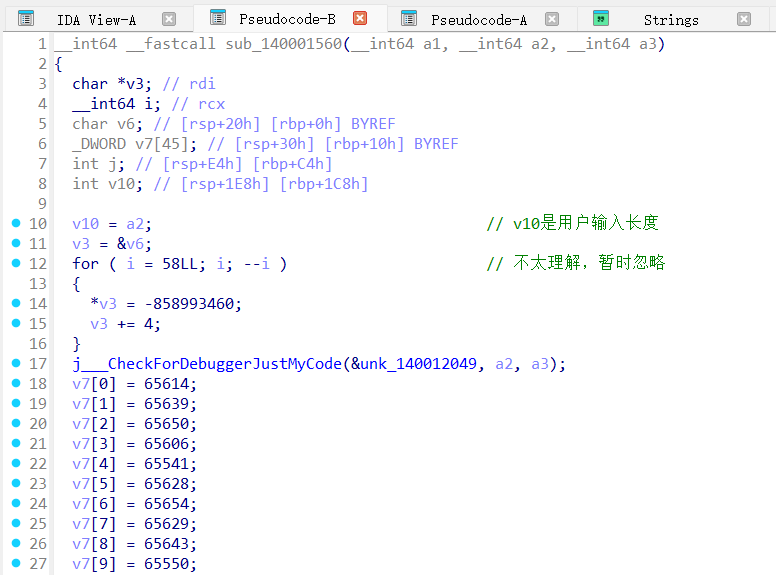Screen dimensions: 776x575
Task: Toggle breakpoint dot on line 12
Action: click(x=16, y=263)
